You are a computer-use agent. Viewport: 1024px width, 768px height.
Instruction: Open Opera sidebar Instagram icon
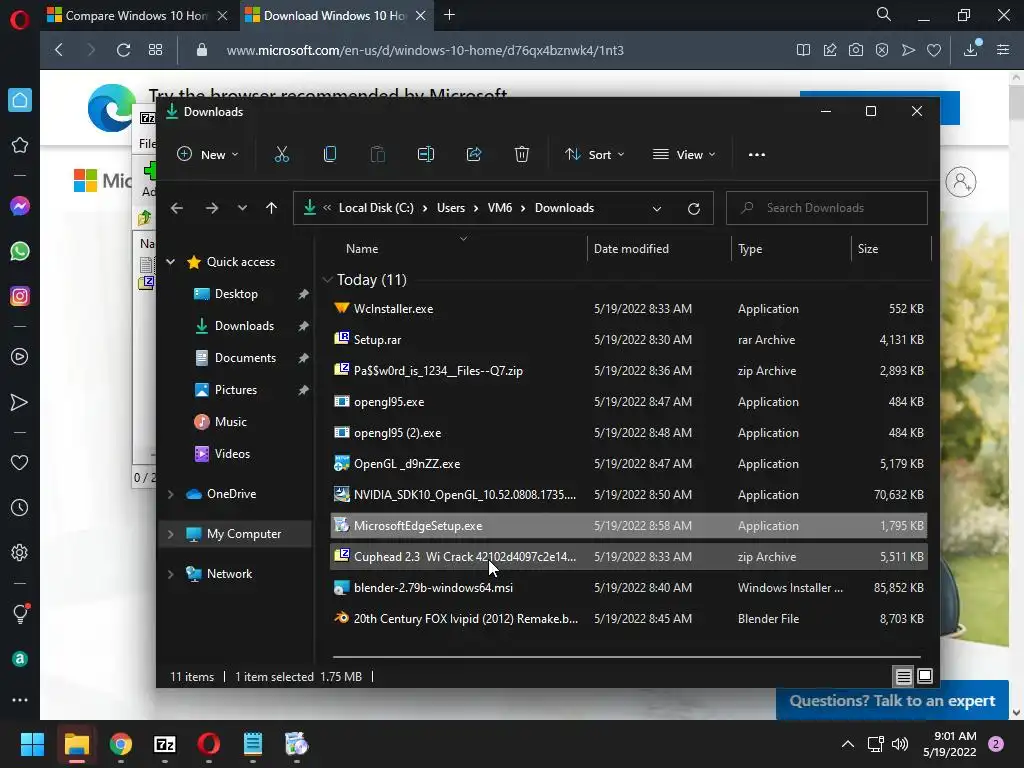[x=20, y=296]
